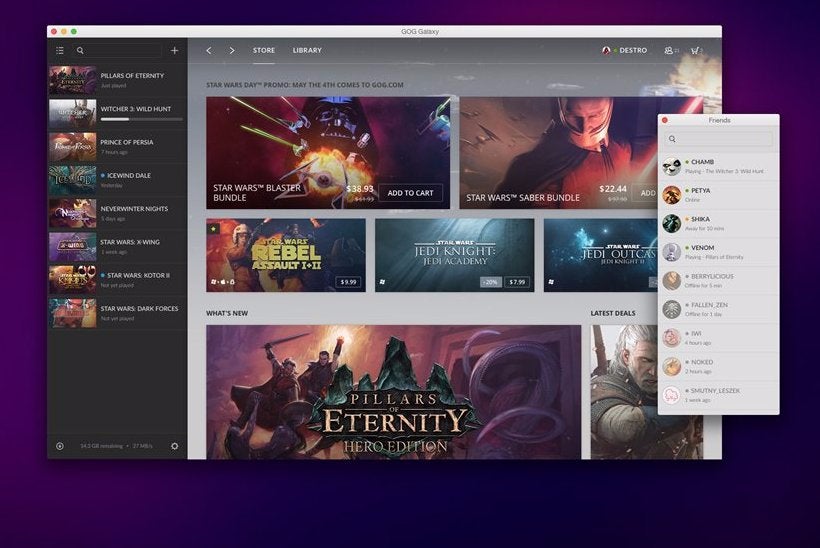
Task: Switch to the STORE tab
Action: coord(264,50)
